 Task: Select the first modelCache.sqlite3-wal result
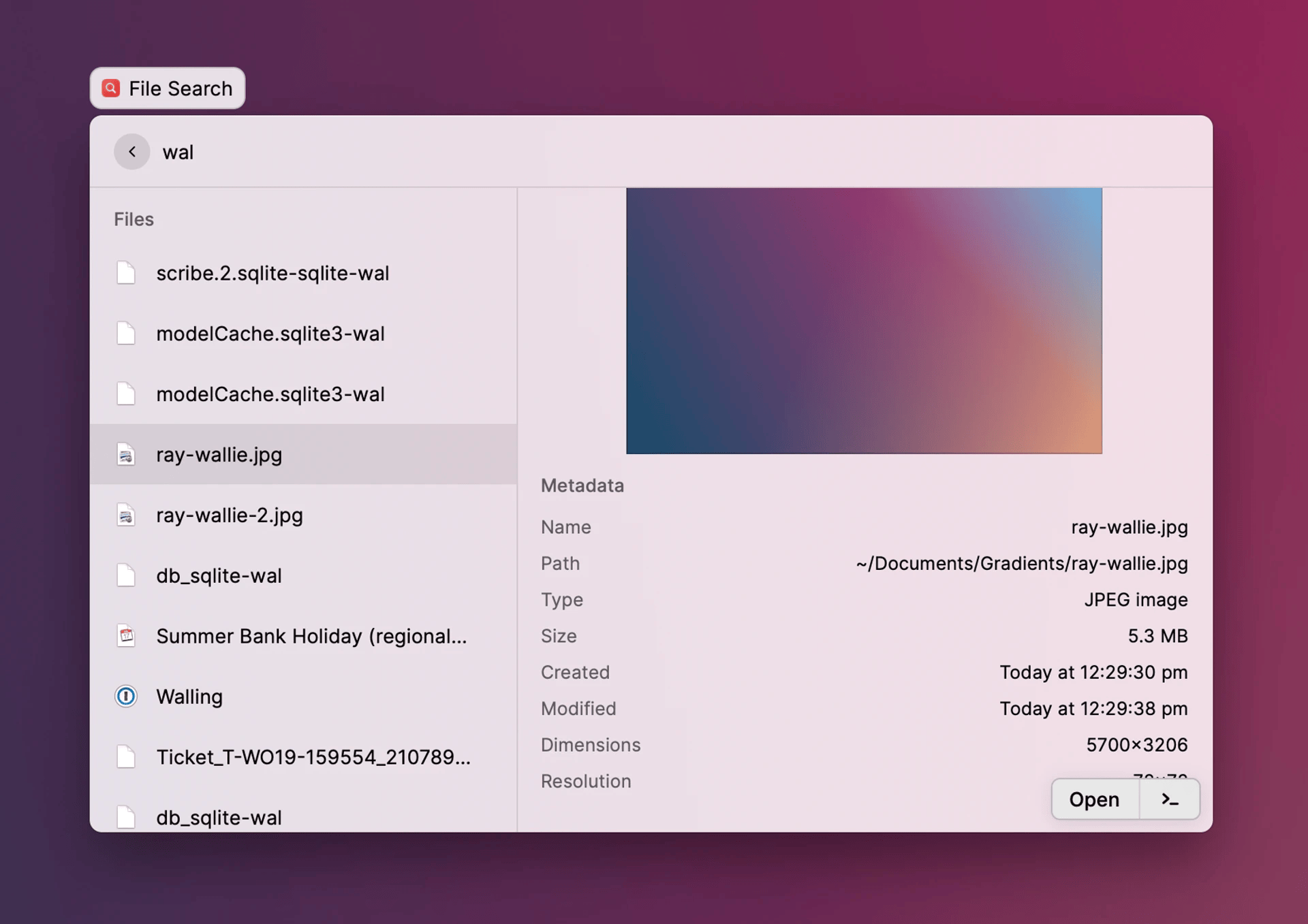click(270, 334)
